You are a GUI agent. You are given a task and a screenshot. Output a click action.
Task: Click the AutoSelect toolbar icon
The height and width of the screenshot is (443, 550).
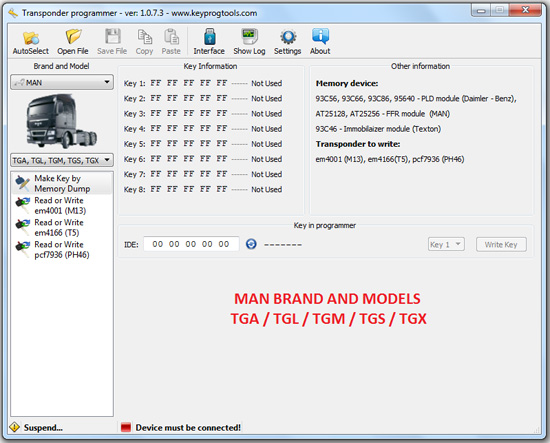coord(31,42)
